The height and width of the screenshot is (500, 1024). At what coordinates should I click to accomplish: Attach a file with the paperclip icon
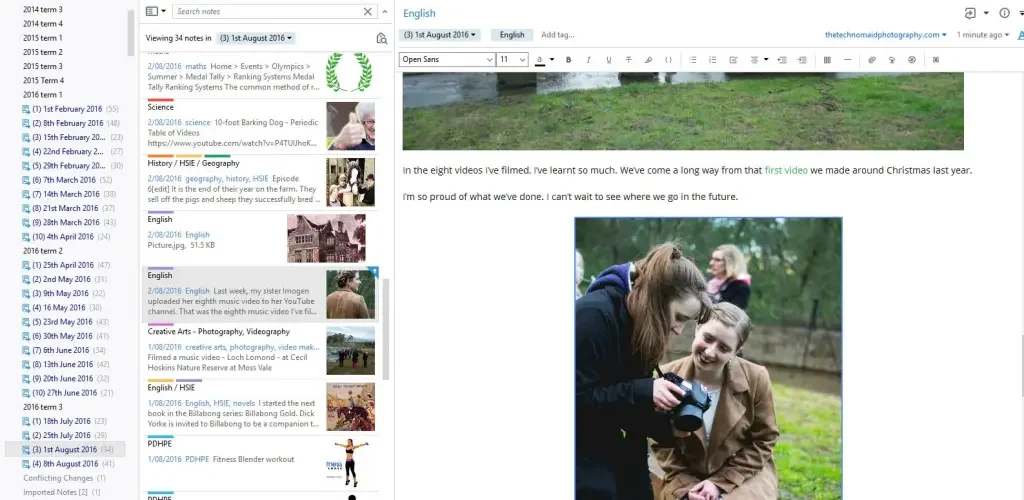click(x=872, y=59)
